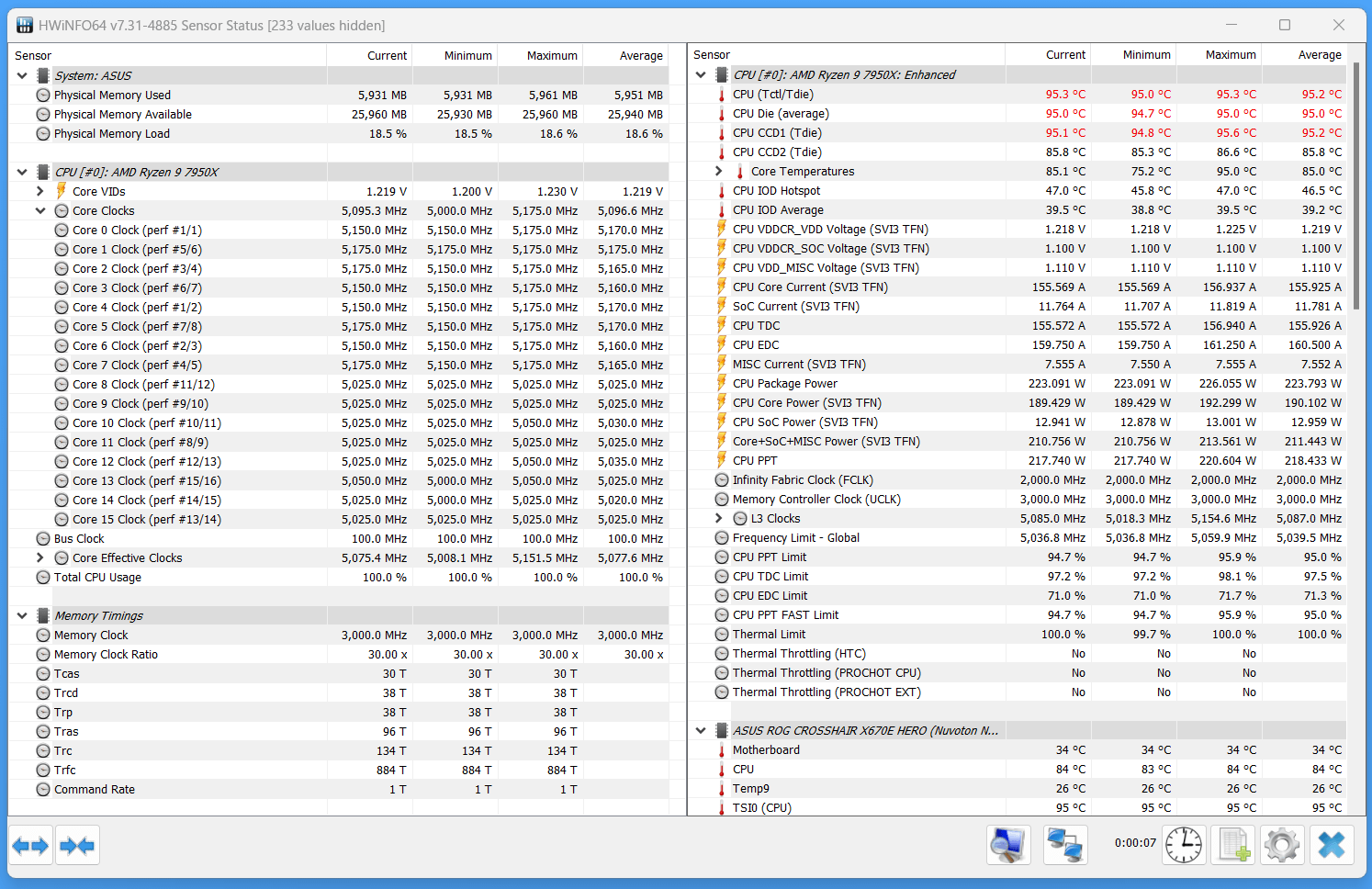Click the Infinity Fabric Clock icon
The image size is (1372, 889).
[x=722, y=480]
